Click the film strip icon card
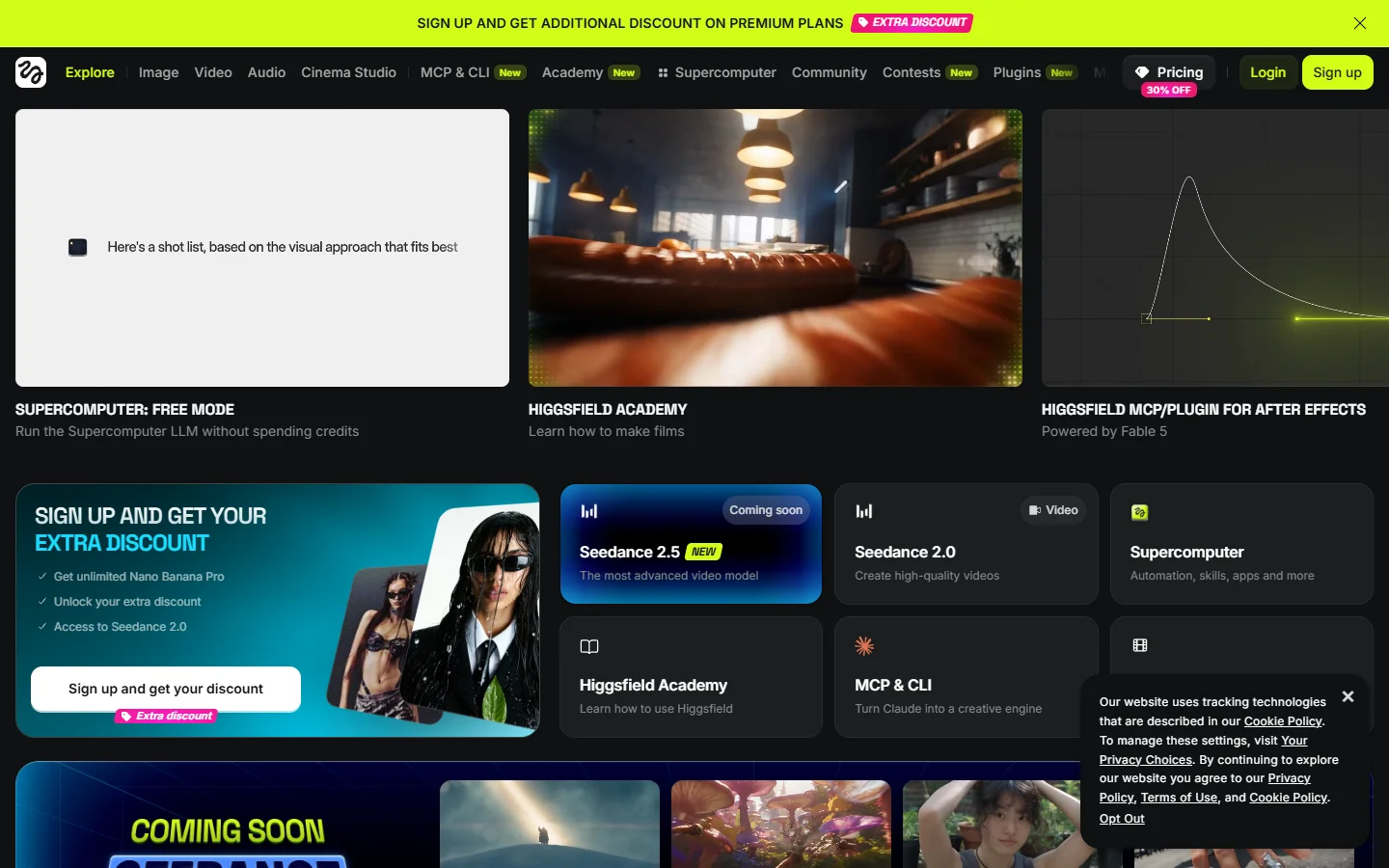This screenshot has height=868, width=1389. 1140,645
